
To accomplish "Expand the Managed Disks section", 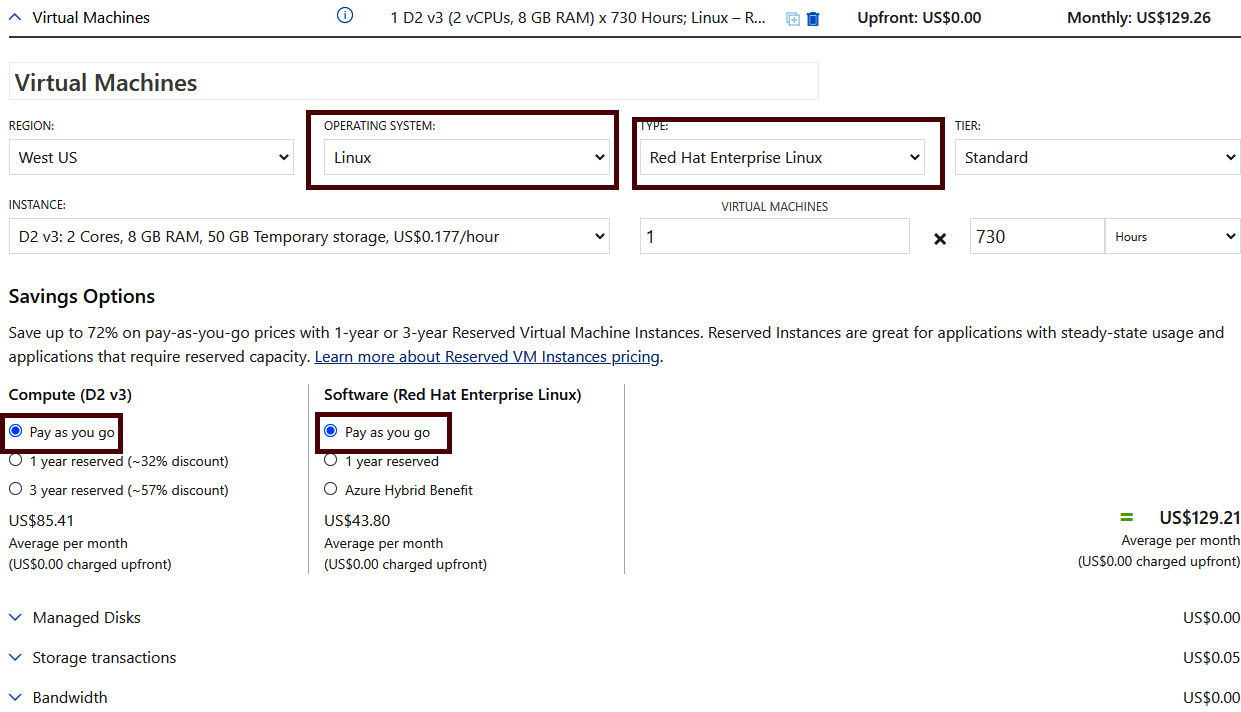I will coord(75,617).
